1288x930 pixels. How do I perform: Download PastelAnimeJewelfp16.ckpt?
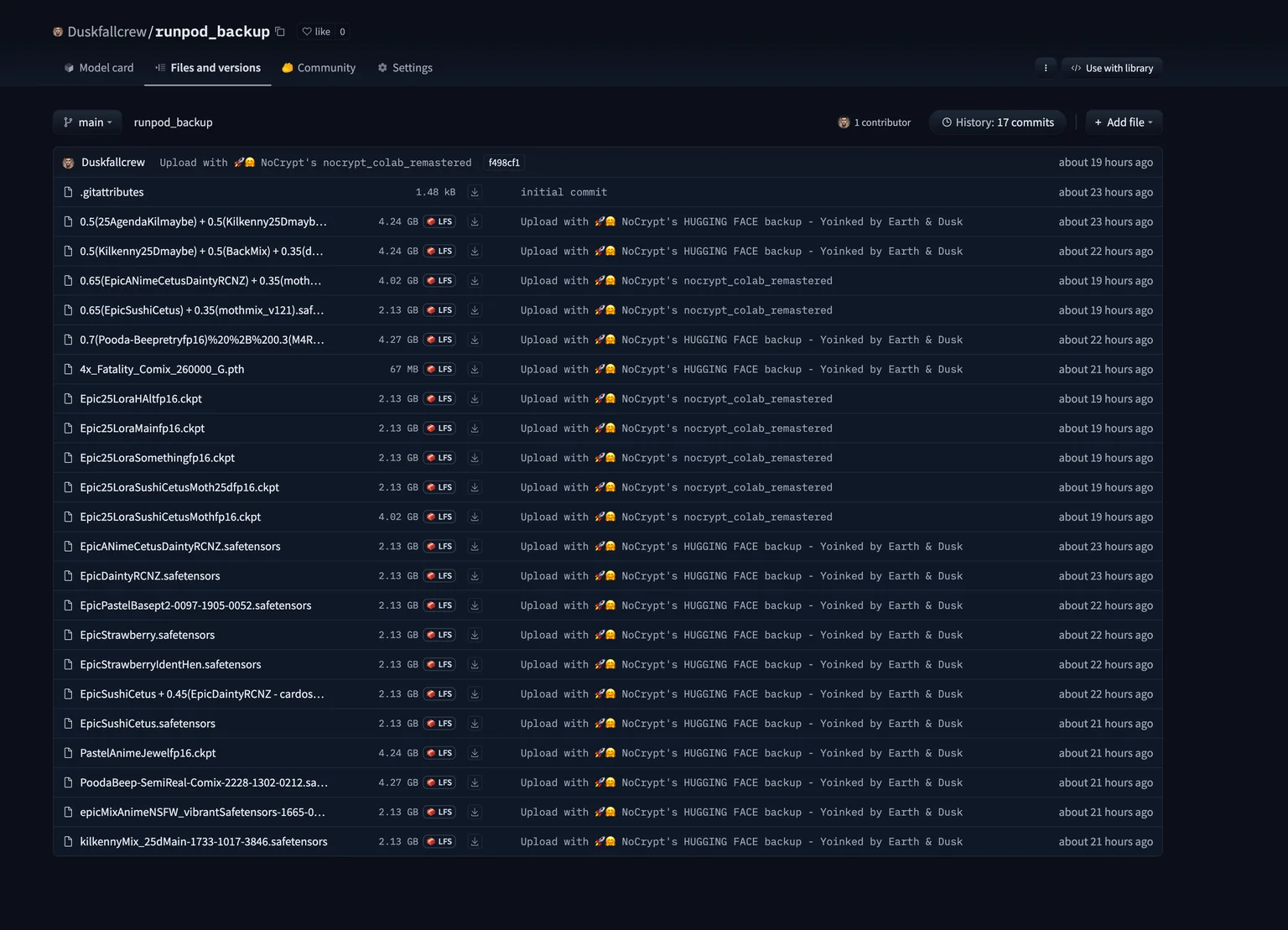(475, 753)
